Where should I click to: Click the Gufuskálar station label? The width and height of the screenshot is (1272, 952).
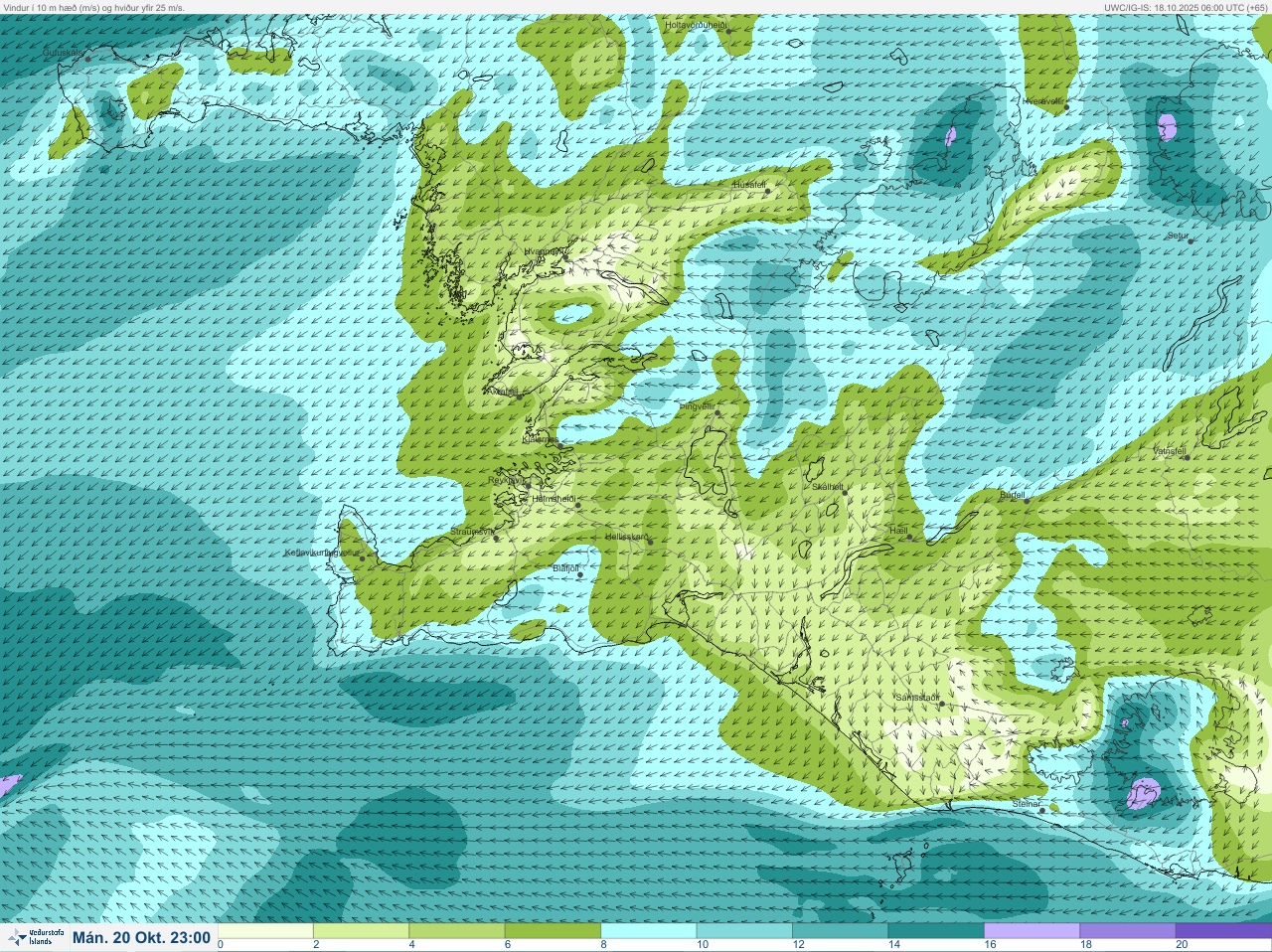(x=64, y=52)
